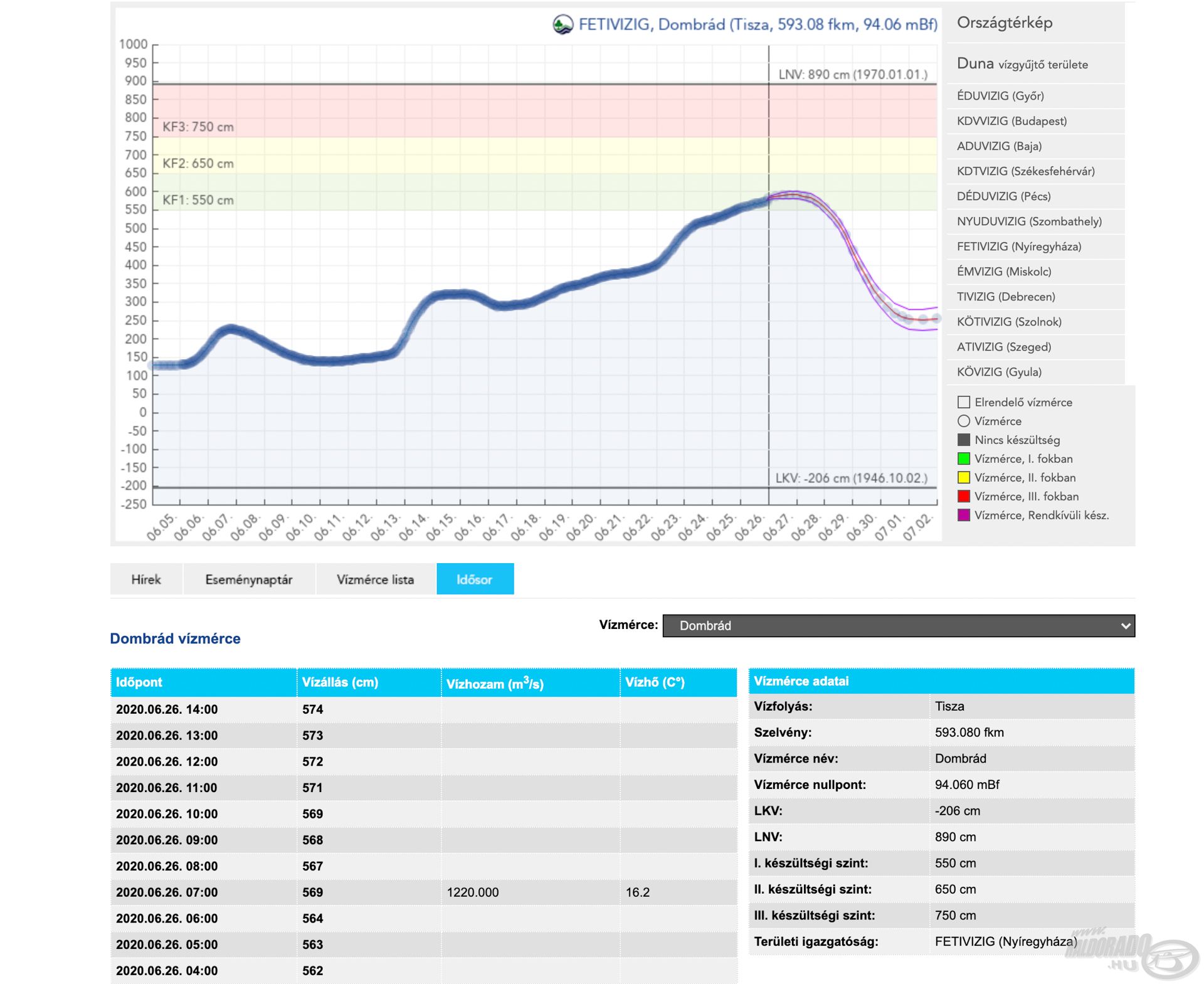Select the Idősor tab
Image resolution: width=1204 pixels, height=984 pixels.
point(475,579)
